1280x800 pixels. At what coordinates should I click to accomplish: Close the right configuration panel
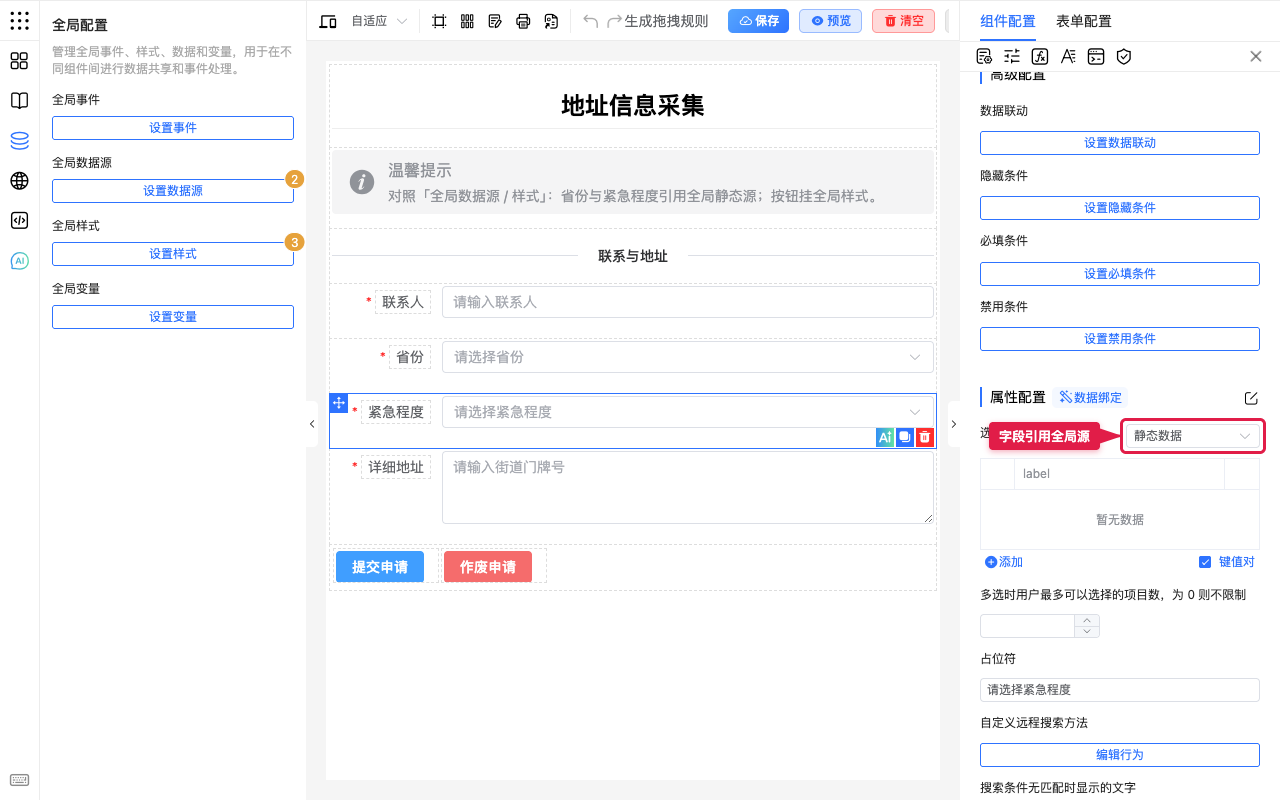1256,56
